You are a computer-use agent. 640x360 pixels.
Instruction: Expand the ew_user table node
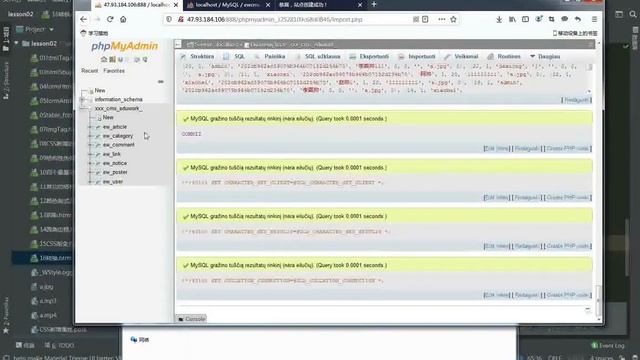tap(90, 182)
